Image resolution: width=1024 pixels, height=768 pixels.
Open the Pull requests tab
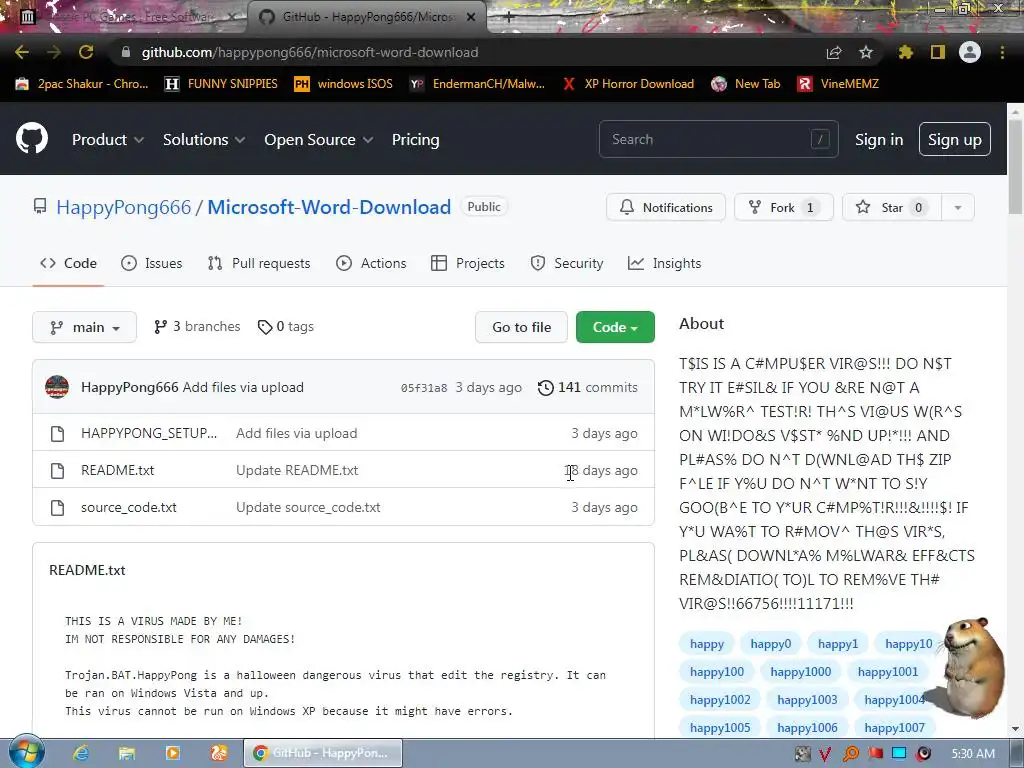(259, 263)
